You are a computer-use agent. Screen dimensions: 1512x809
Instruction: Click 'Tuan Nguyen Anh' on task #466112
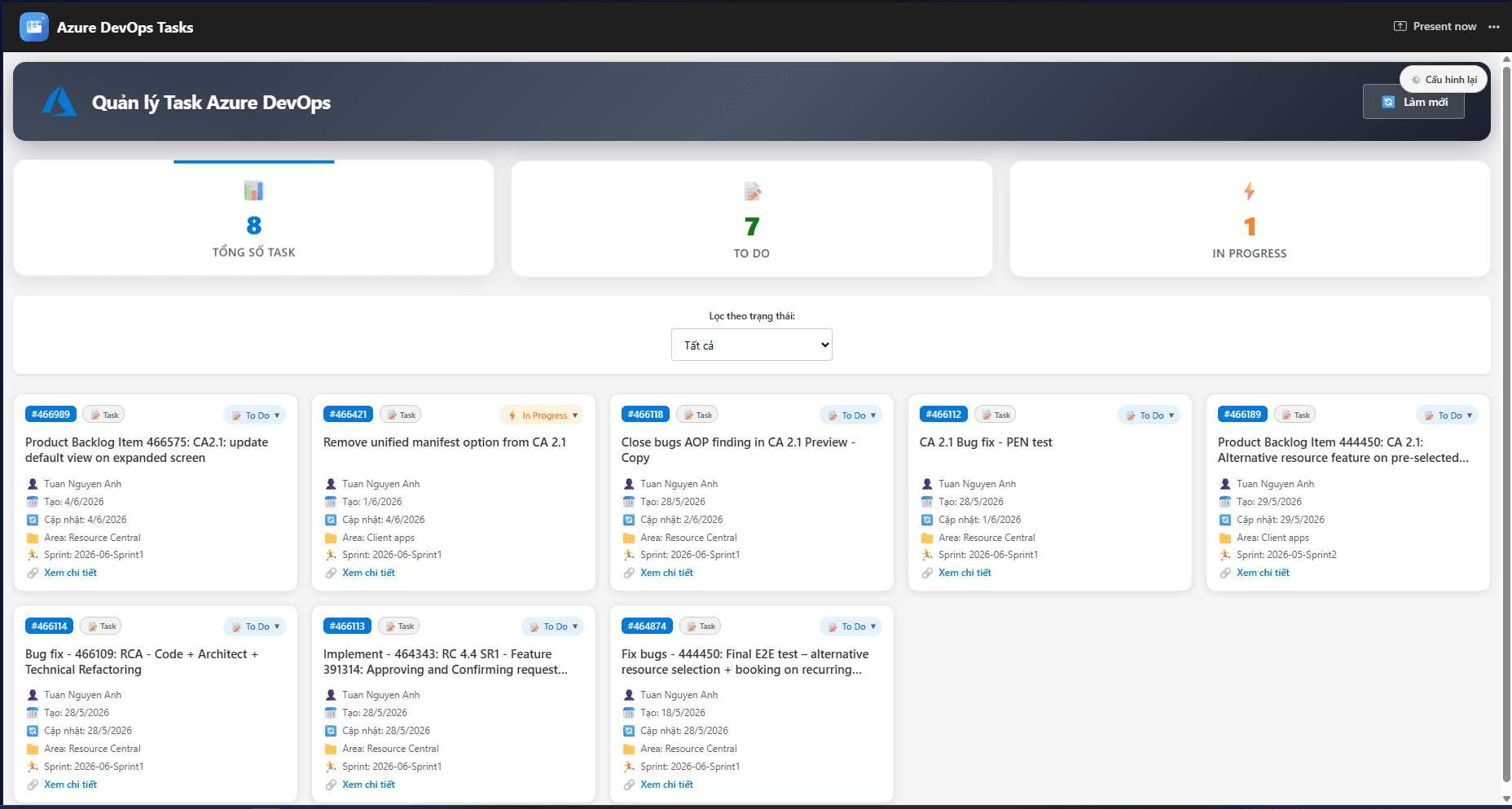pos(977,484)
